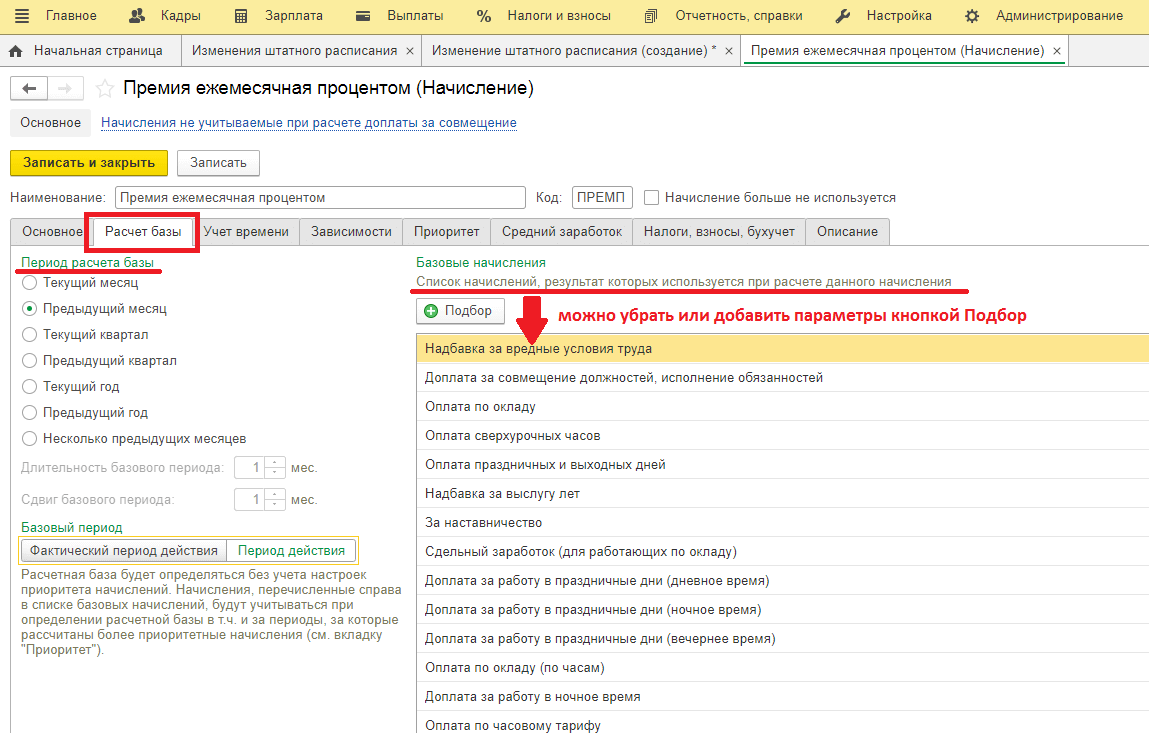The width and height of the screenshot is (1149, 733).
Task: Click the Подбор button with plus icon
Action: point(458,311)
